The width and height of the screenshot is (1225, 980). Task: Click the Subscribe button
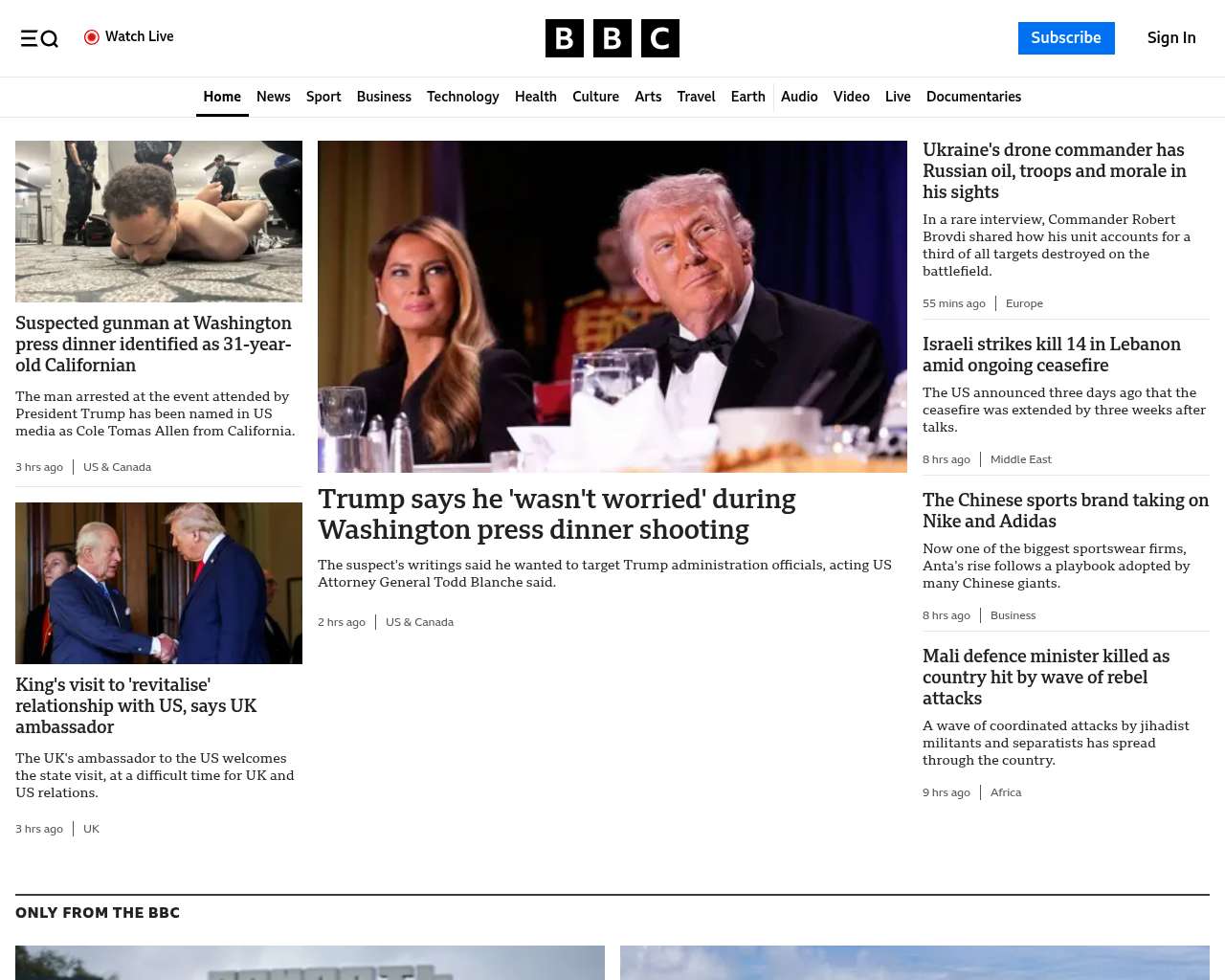tap(1066, 38)
